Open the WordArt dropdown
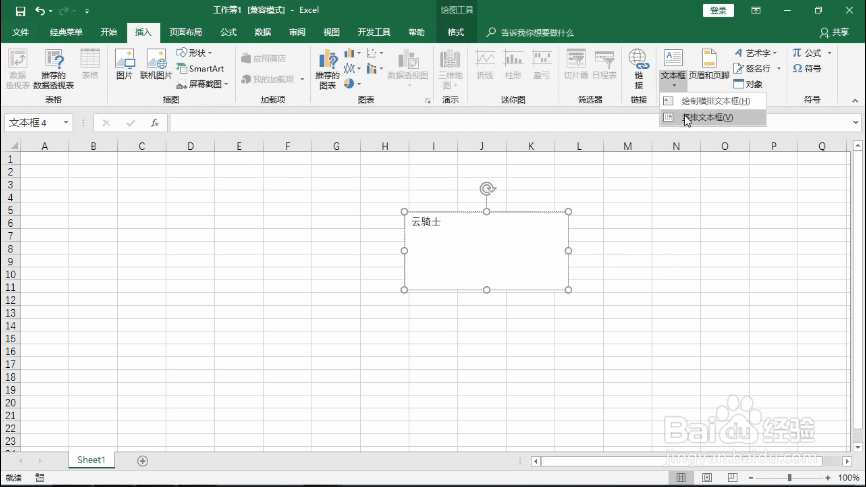 tap(755, 53)
